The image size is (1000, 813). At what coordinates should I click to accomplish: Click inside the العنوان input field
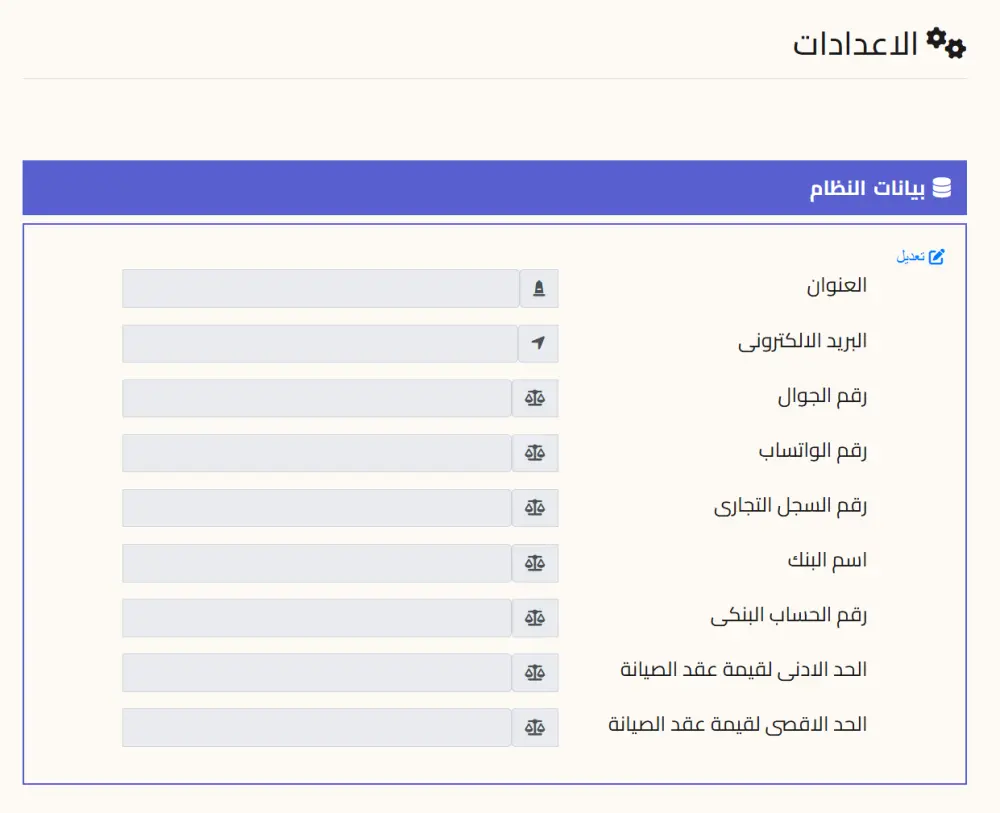[320, 288]
